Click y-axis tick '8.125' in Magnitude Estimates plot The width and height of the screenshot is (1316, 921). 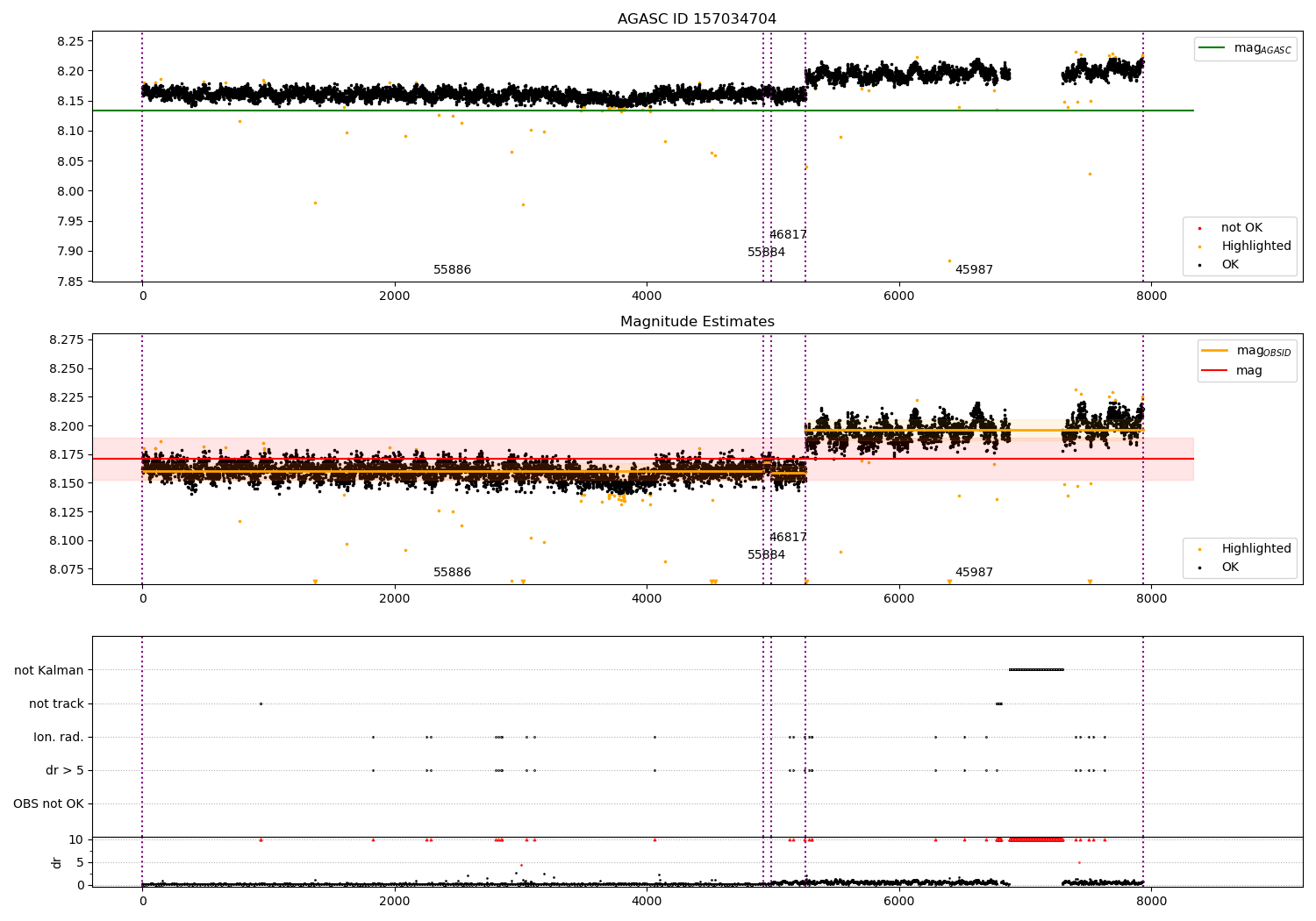coord(66,512)
